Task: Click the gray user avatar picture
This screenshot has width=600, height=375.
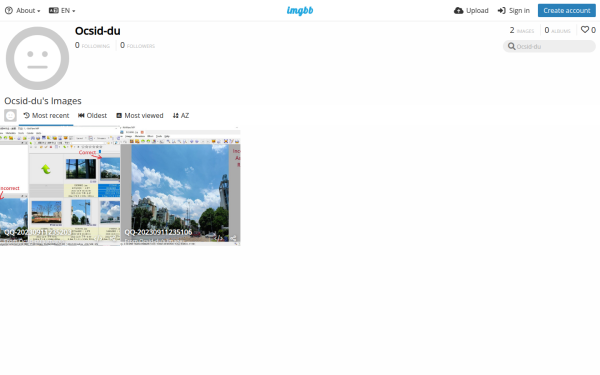Action: [x=38, y=58]
